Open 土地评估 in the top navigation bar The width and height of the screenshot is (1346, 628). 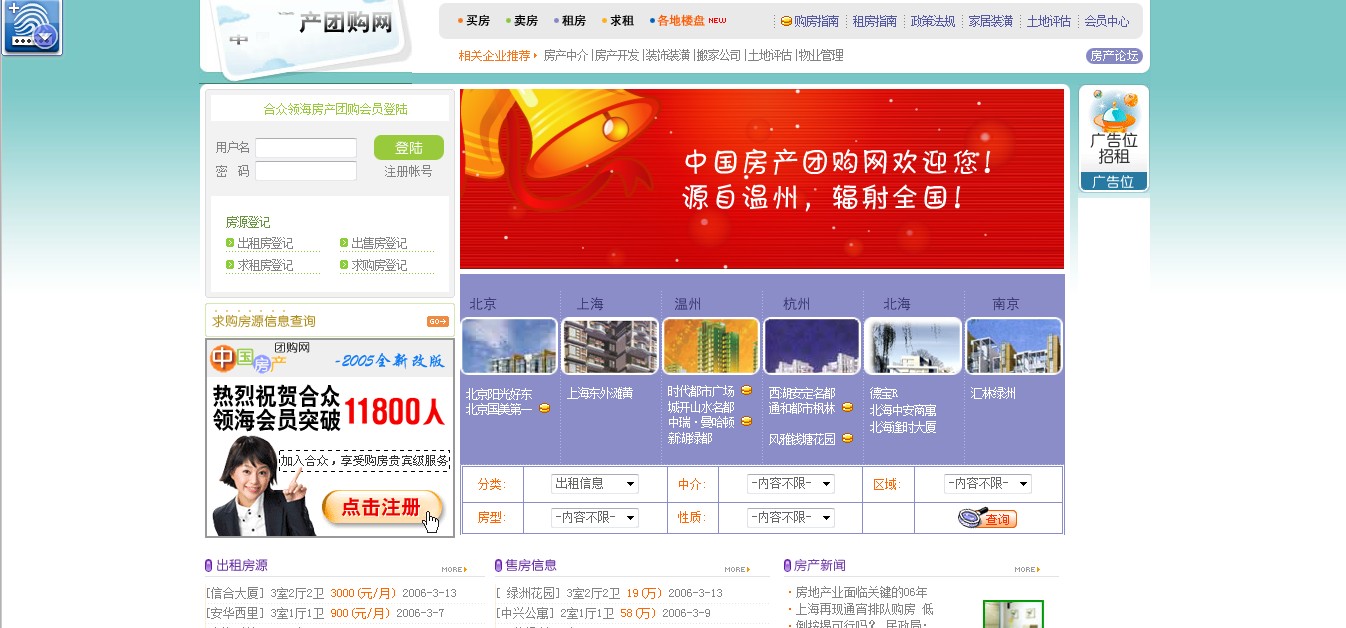tap(1049, 21)
